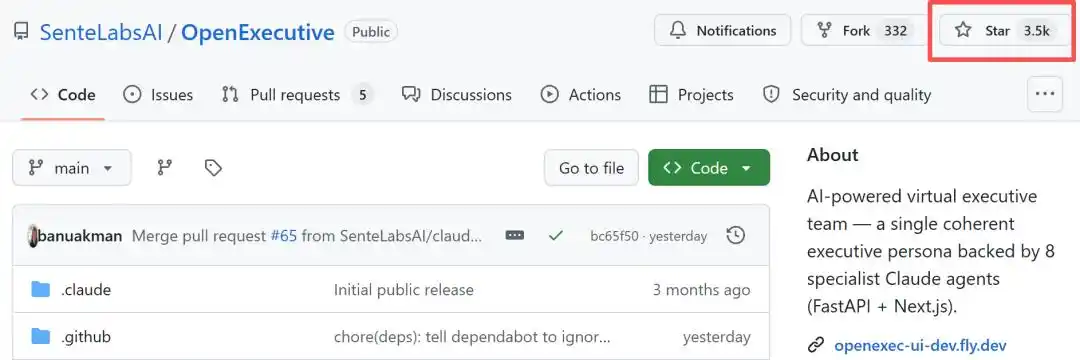Click the '3 months ago' timestamp
This screenshot has width=1080, height=360.
[702, 290]
